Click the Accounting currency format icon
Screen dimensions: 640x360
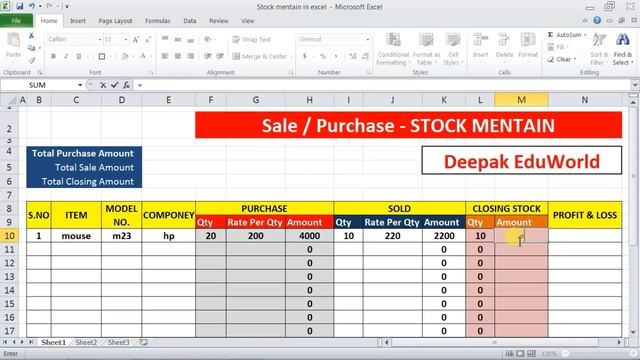304,56
